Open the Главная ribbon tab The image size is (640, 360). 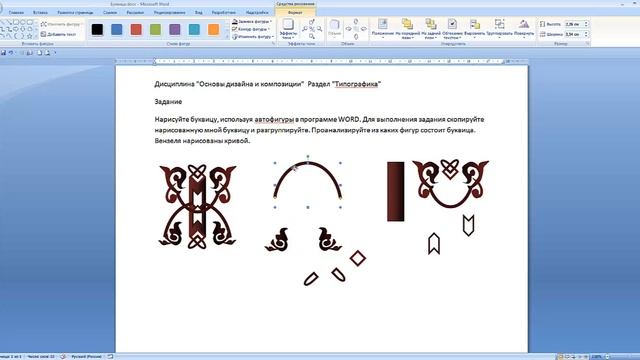[16, 13]
